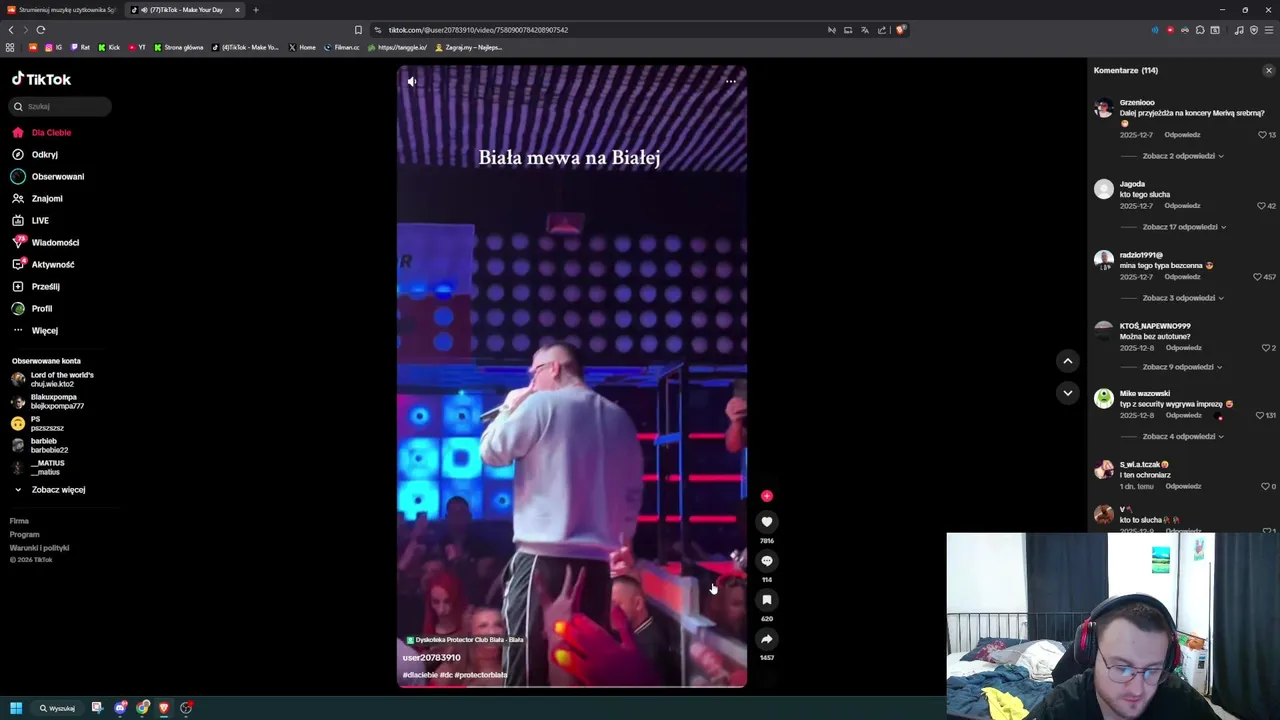This screenshot has width=1280, height=720.
Task: Open the Odkryj page
Action: pyautogui.click(x=44, y=155)
